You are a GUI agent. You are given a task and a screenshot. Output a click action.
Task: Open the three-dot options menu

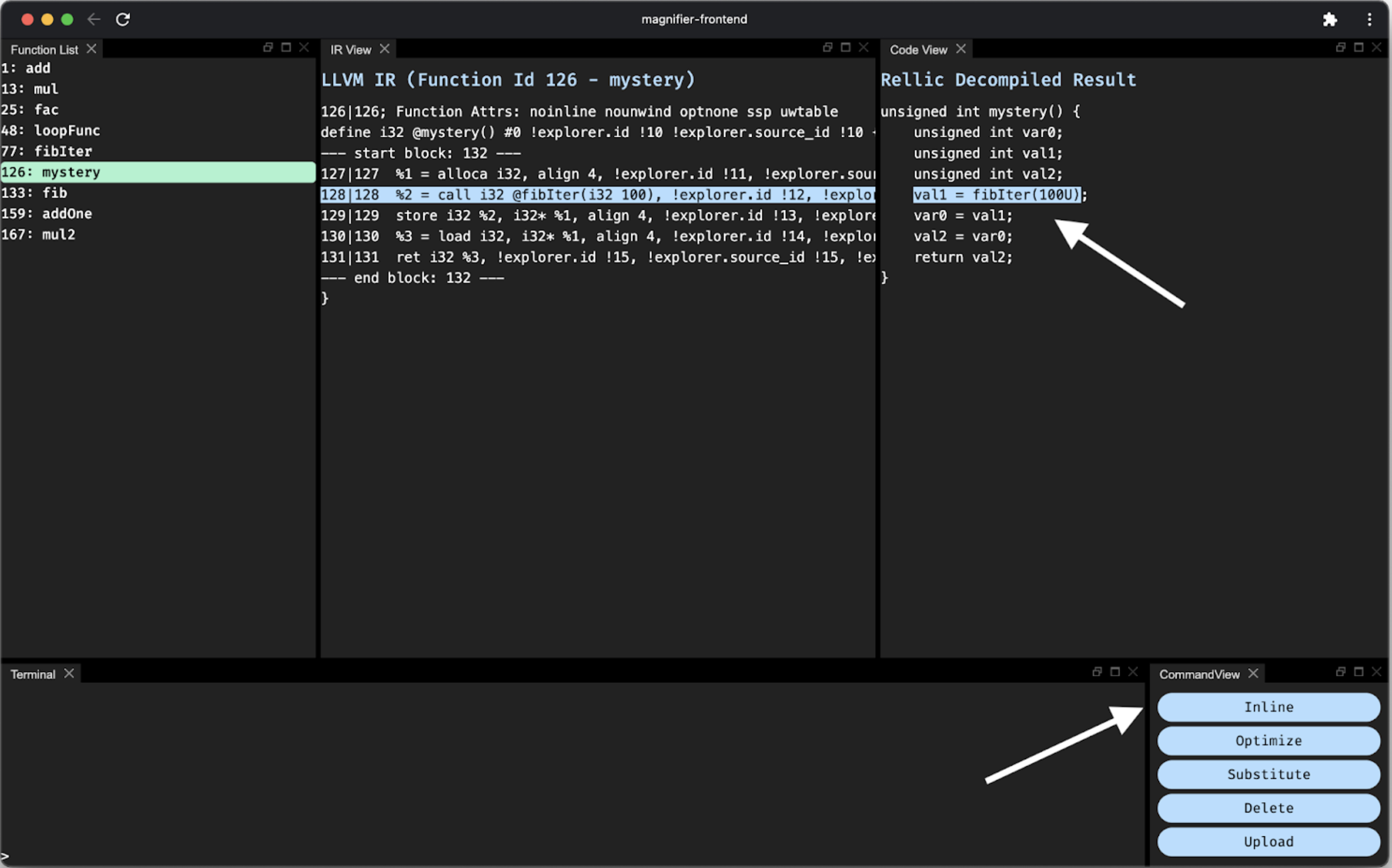(x=1369, y=20)
